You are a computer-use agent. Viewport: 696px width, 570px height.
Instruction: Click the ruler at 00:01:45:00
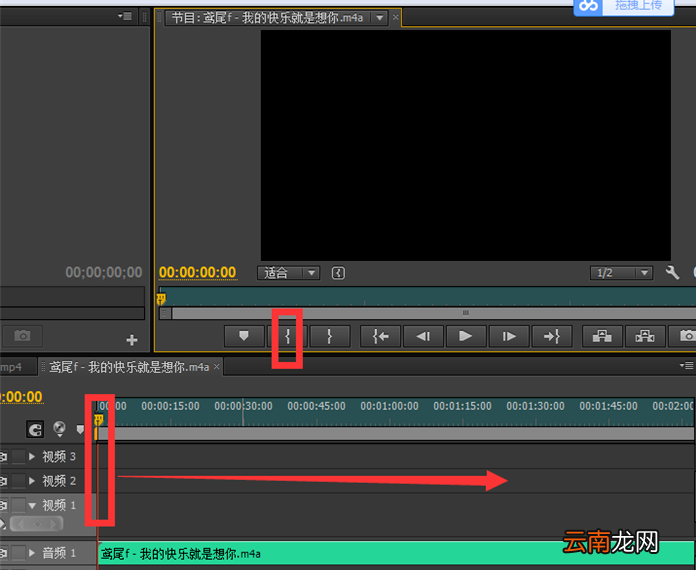(609, 406)
